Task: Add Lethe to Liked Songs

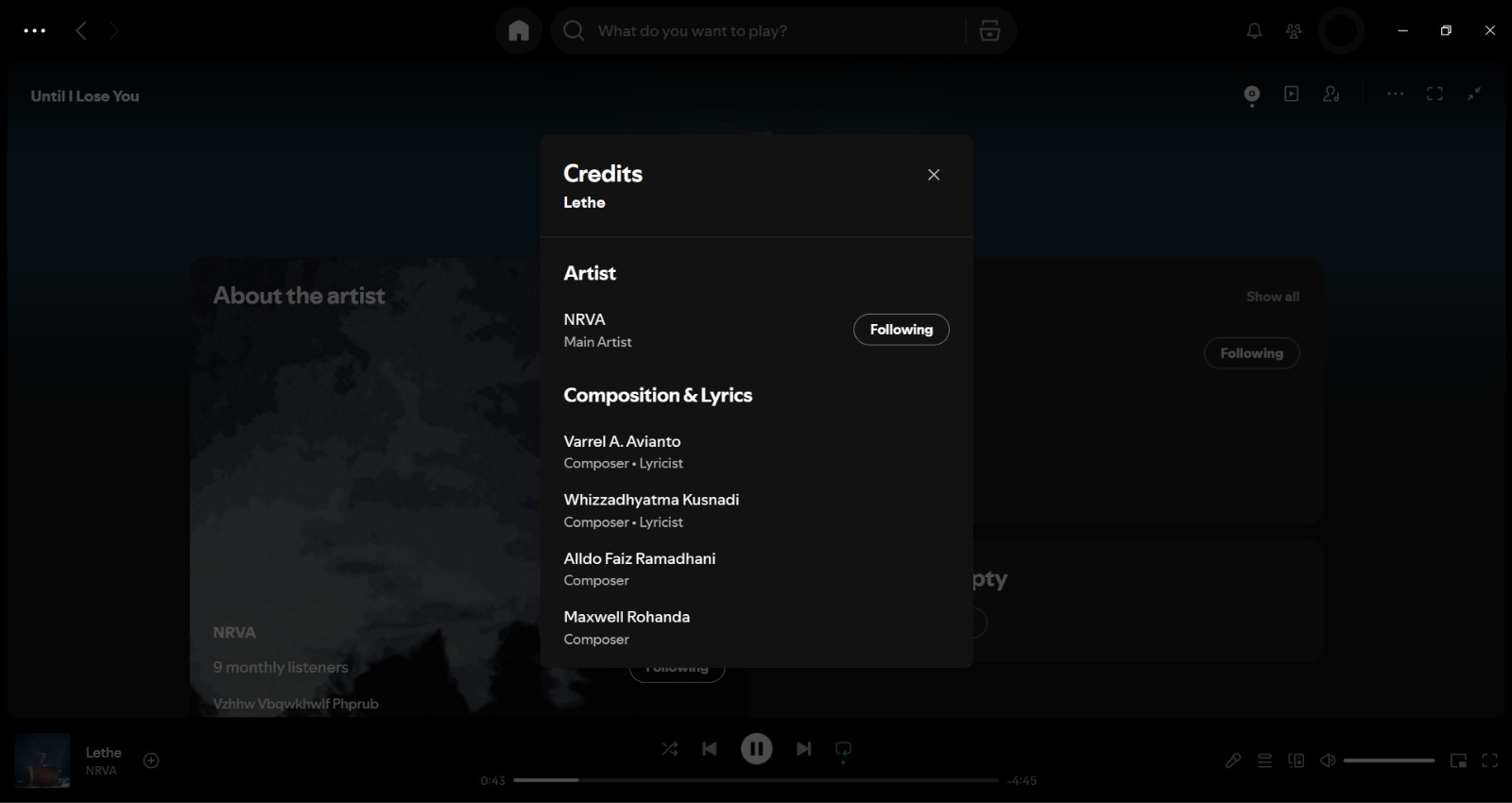Action: tap(151, 760)
